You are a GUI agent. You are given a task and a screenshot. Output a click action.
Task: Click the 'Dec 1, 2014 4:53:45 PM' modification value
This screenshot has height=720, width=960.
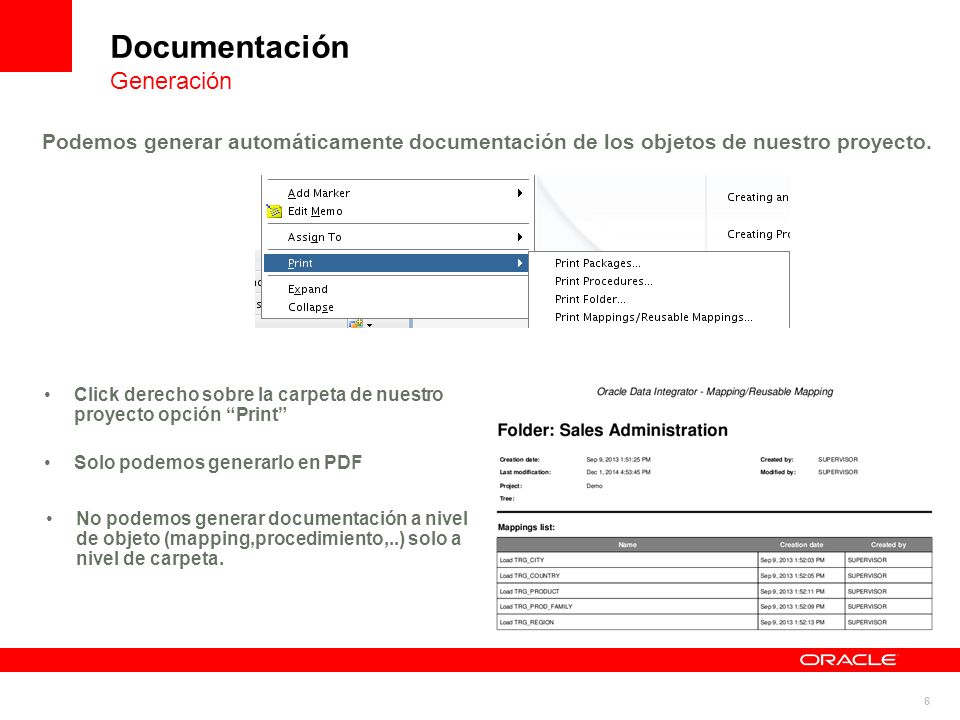point(618,472)
